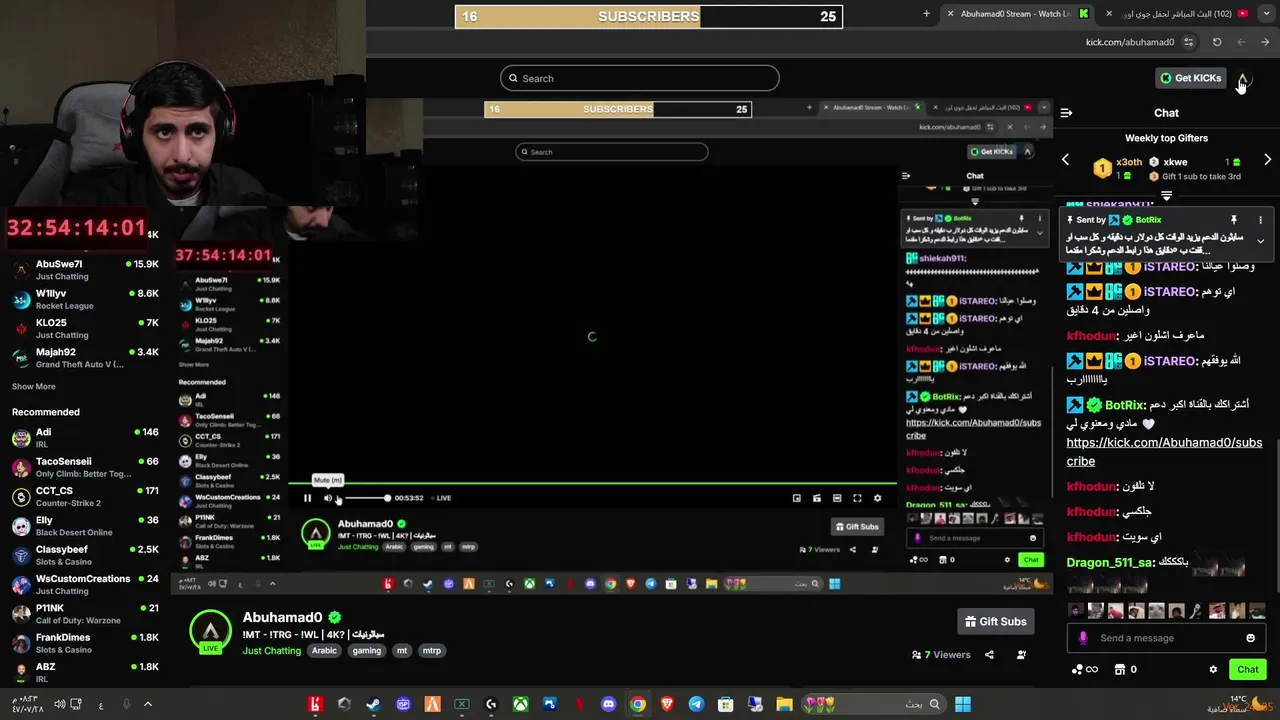This screenshot has height=720, width=1280.
Task: Toggle theater mode in the mirrored player
Action: (837, 498)
